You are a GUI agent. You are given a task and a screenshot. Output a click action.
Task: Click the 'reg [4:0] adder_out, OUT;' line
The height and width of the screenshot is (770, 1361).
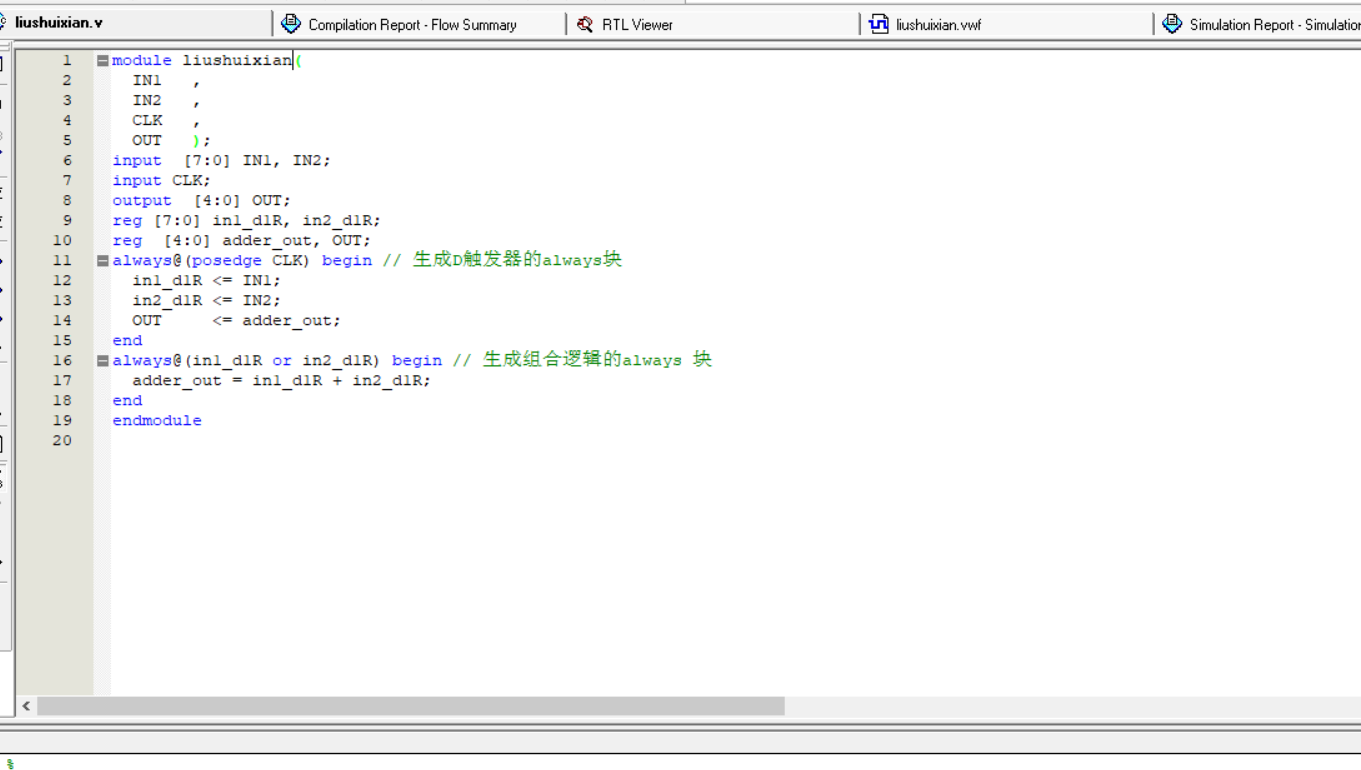click(x=241, y=241)
